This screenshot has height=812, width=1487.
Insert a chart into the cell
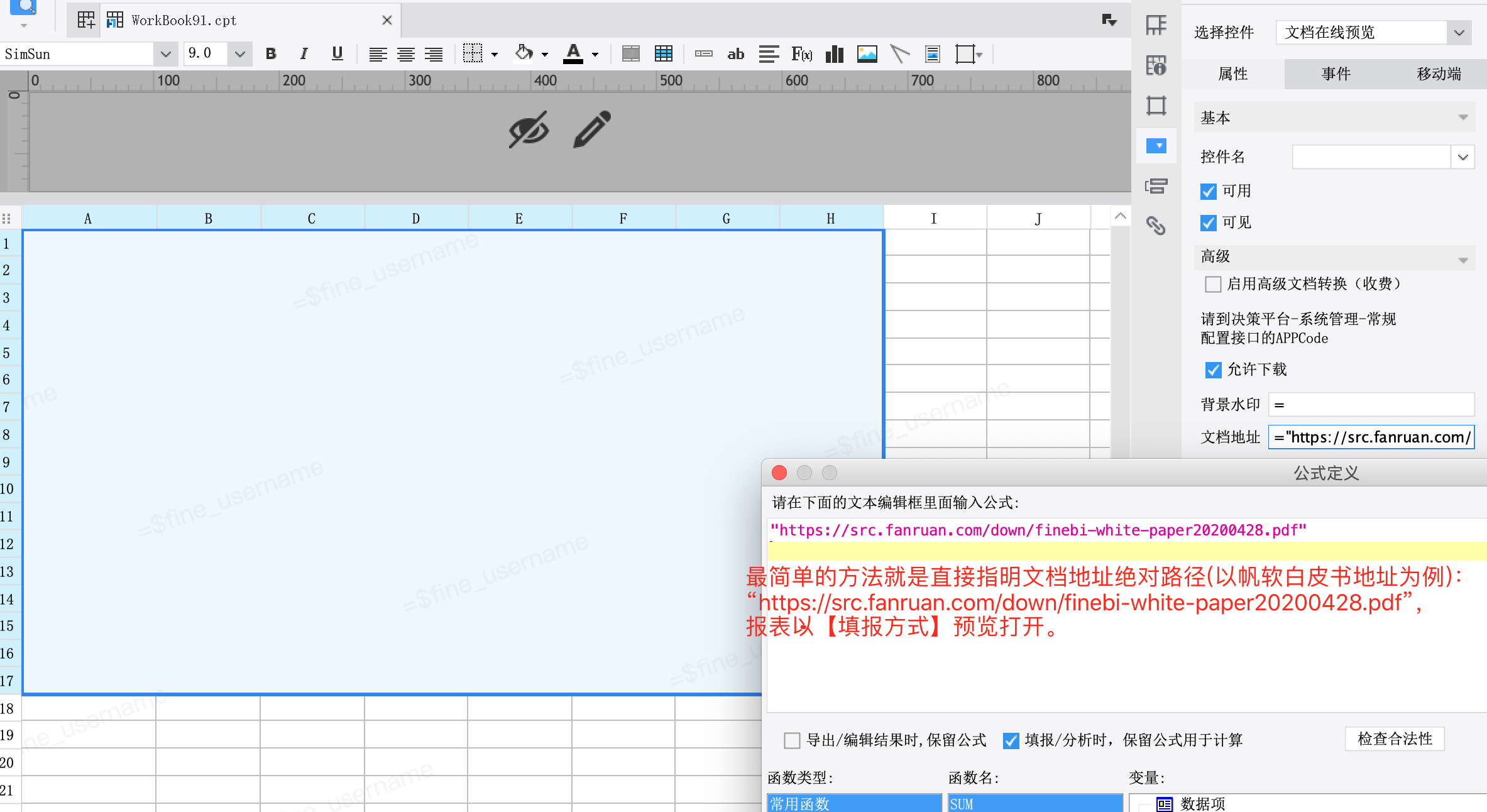click(x=835, y=54)
